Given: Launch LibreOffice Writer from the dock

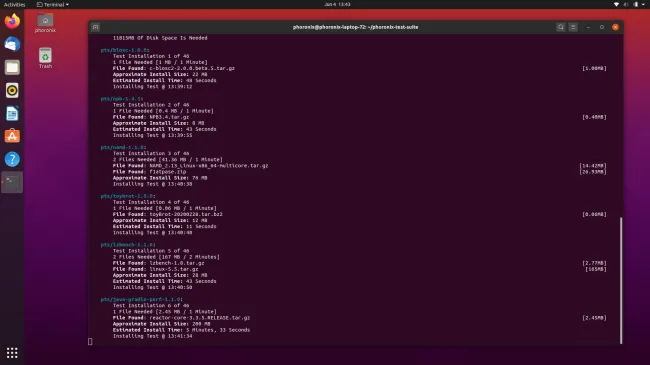Looking at the screenshot, I should tap(12, 113).
